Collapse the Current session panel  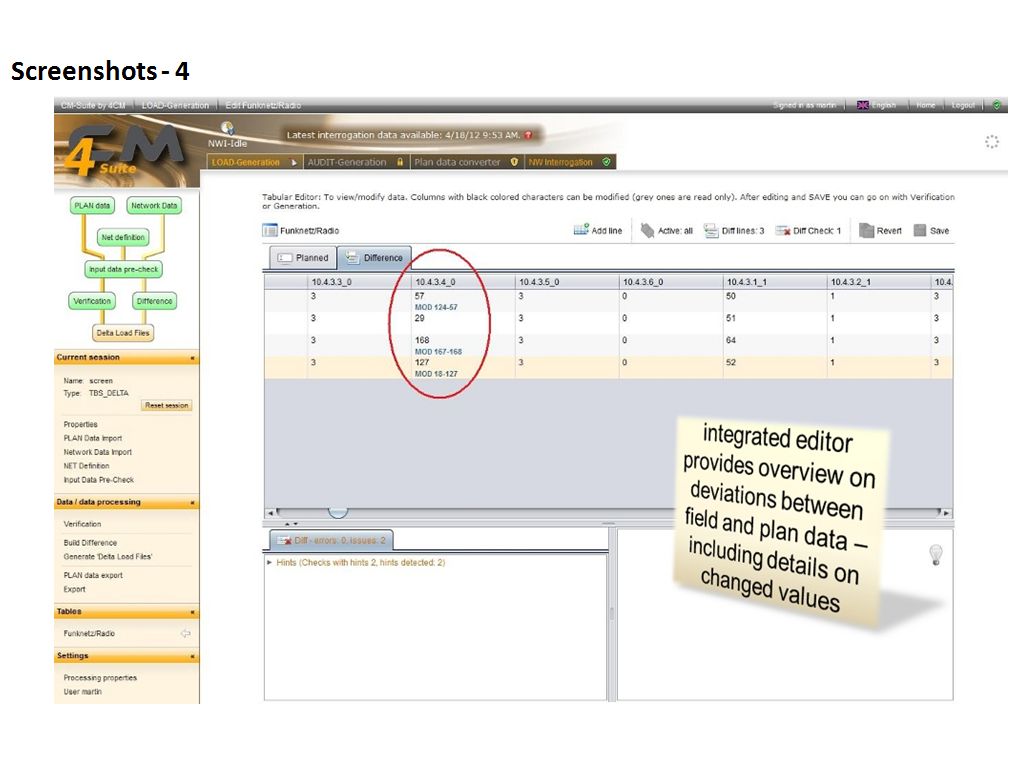tap(193, 358)
